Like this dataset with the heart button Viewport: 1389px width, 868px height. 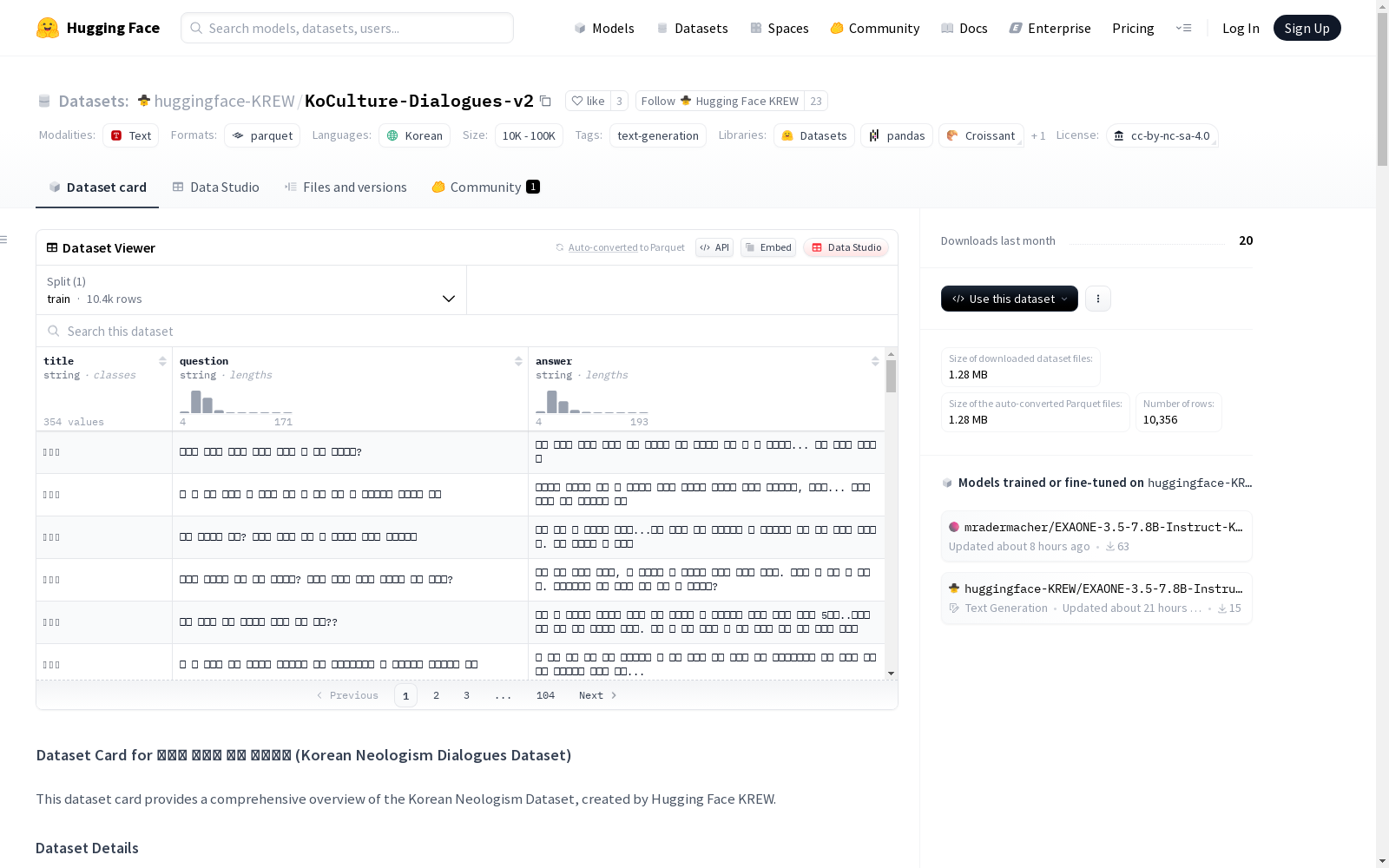point(588,101)
